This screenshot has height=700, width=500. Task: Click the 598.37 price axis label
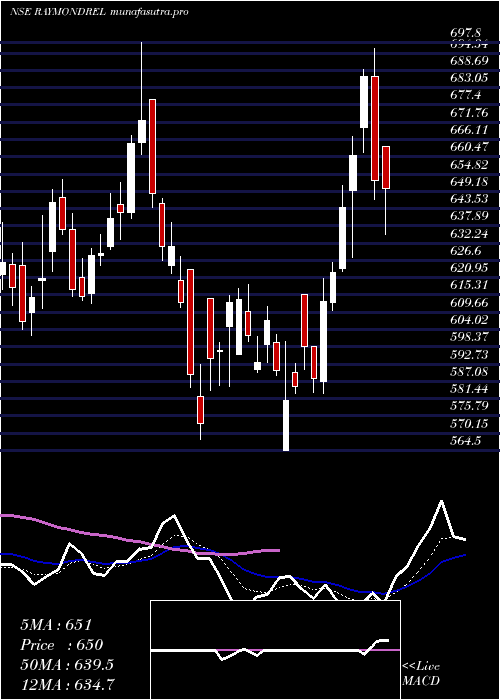point(468,338)
